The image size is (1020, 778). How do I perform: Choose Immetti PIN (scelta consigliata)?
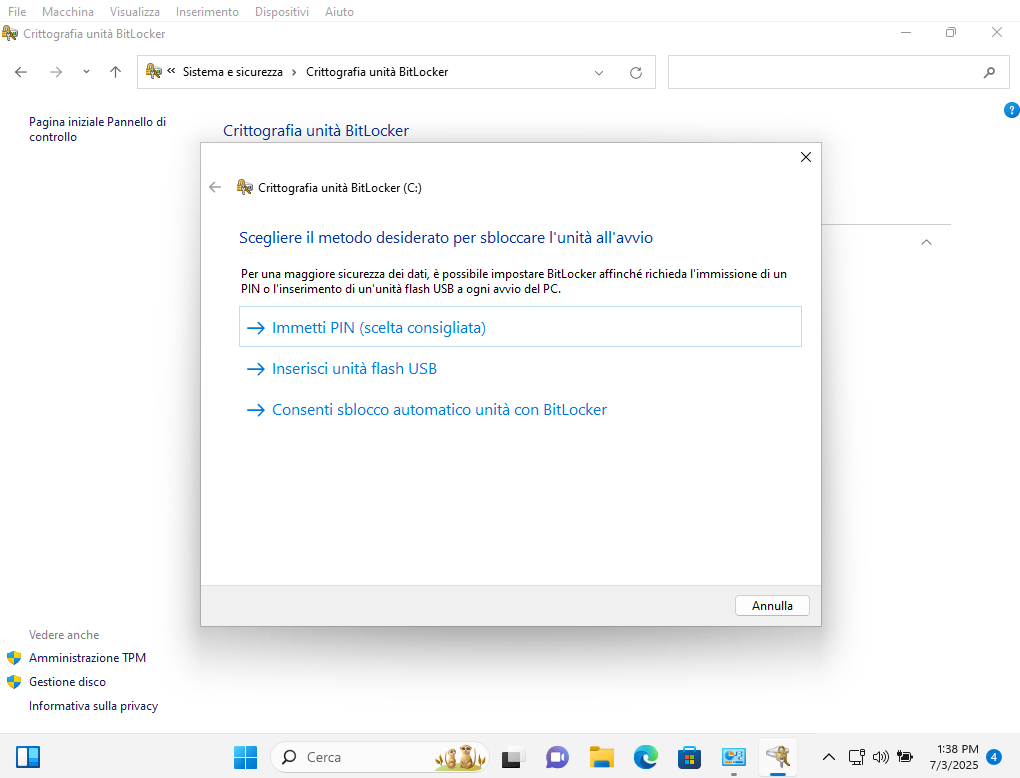520,327
